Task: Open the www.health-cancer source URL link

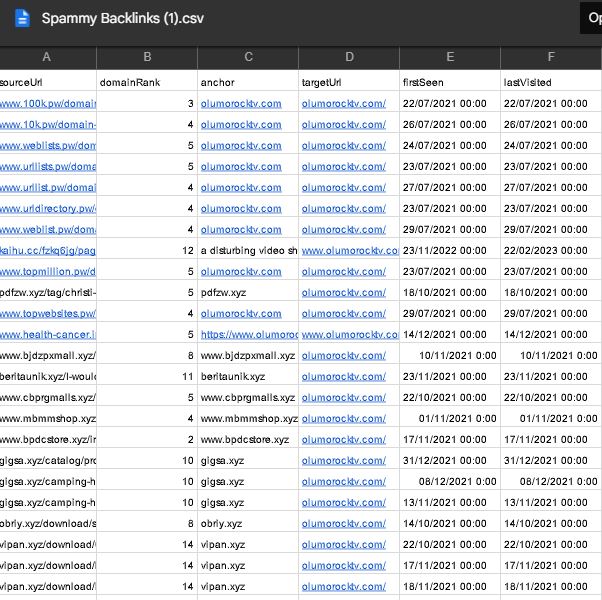Action: tap(48, 334)
